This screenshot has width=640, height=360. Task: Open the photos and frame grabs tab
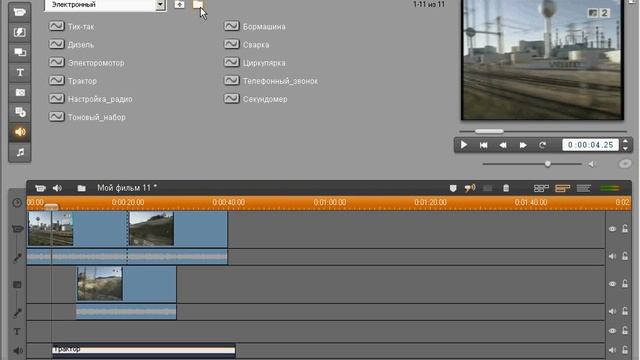tap(20, 92)
